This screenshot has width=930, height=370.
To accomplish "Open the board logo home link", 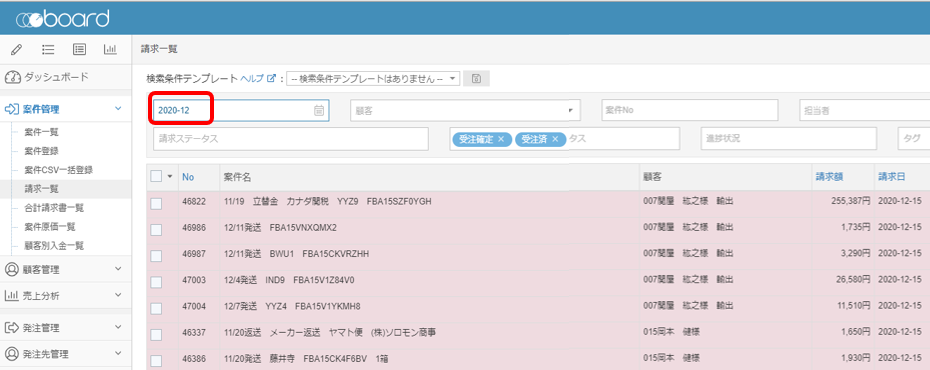I will pos(62,18).
